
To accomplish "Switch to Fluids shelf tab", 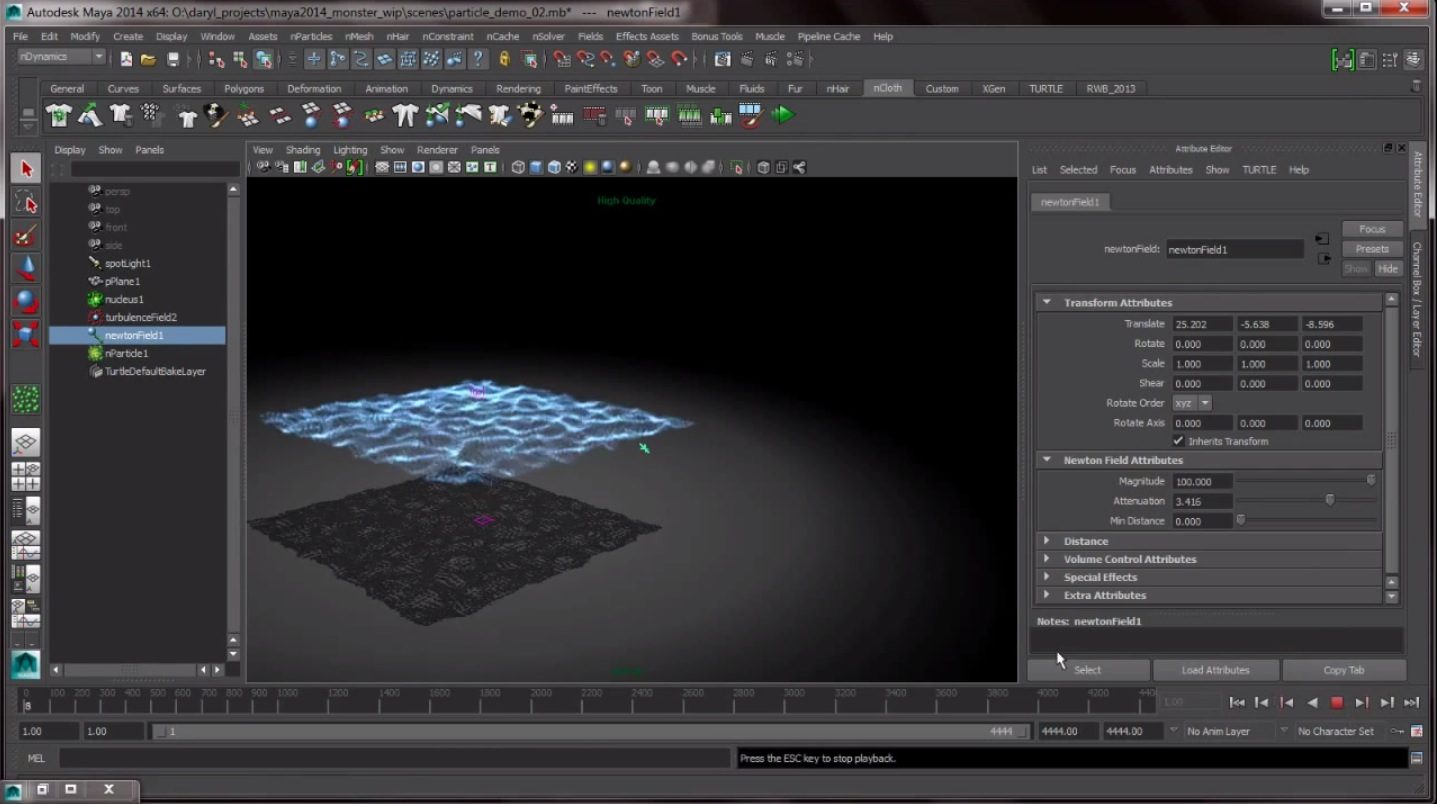I will pos(752,88).
